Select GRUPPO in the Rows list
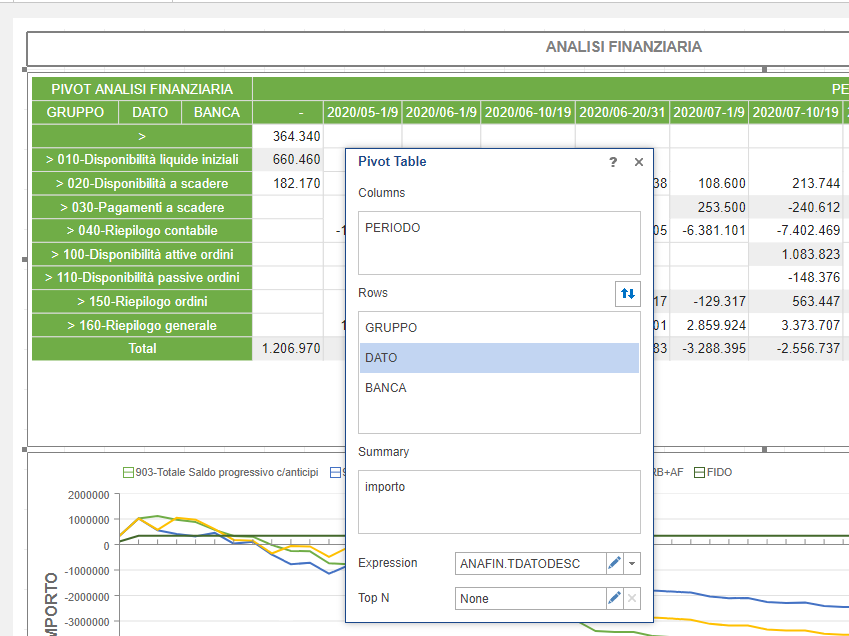849x636 pixels. tap(391, 328)
